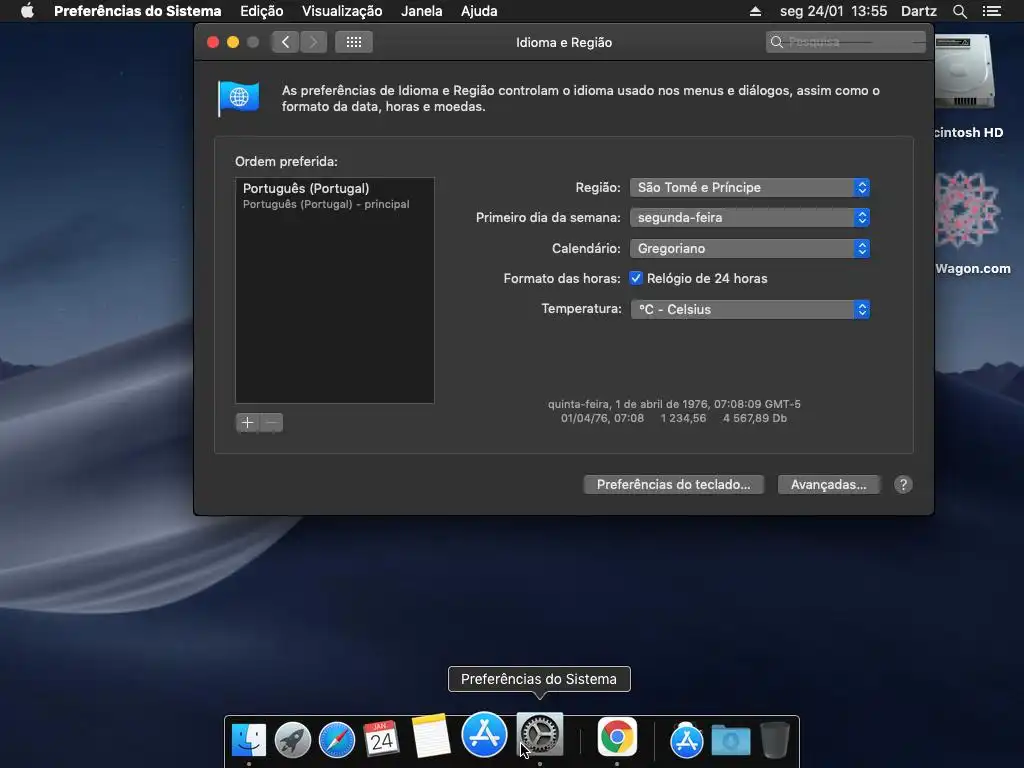Open the blue folder stack in Dock
The height and width of the screenshot is (768, 1024).
(731, 741)
